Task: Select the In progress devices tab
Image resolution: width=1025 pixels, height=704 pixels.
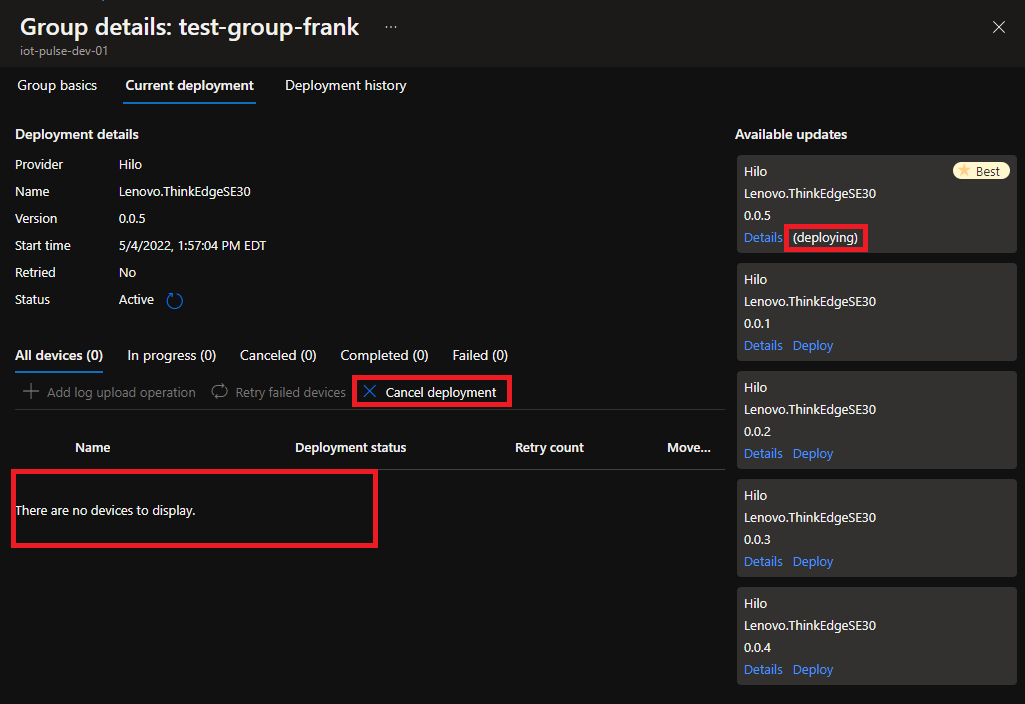Action: click(171, 355)
